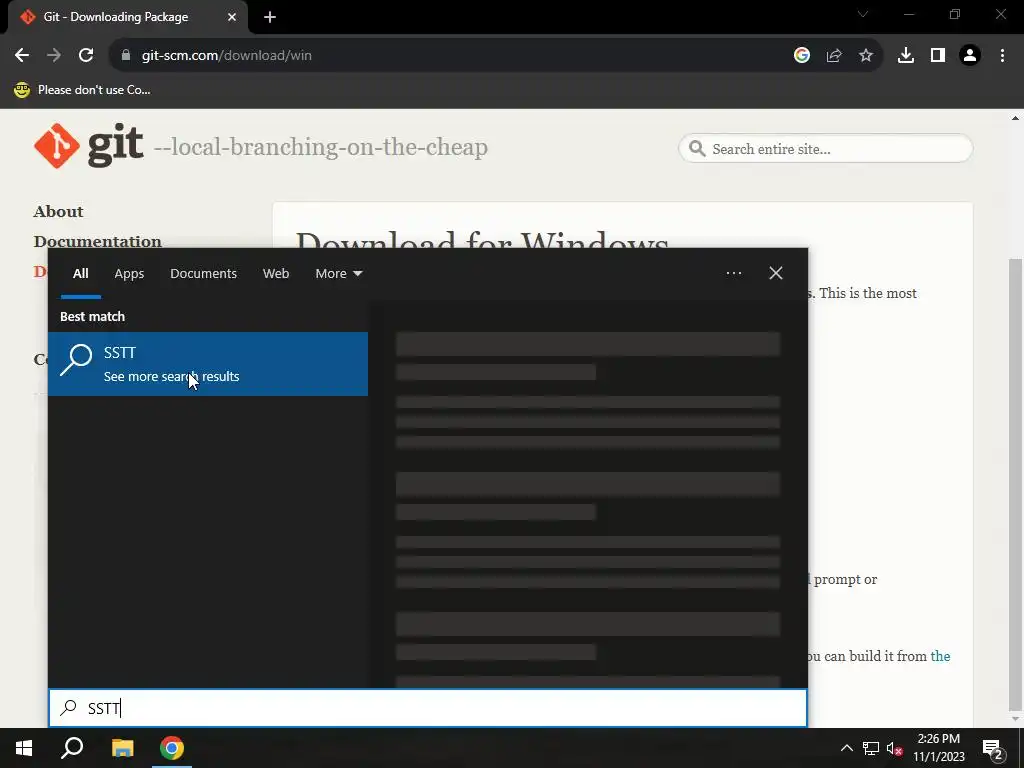This screenshot has height=768, width=1024.
Task: Toggle Chrome side panel icon
Action: click(938, 56)
